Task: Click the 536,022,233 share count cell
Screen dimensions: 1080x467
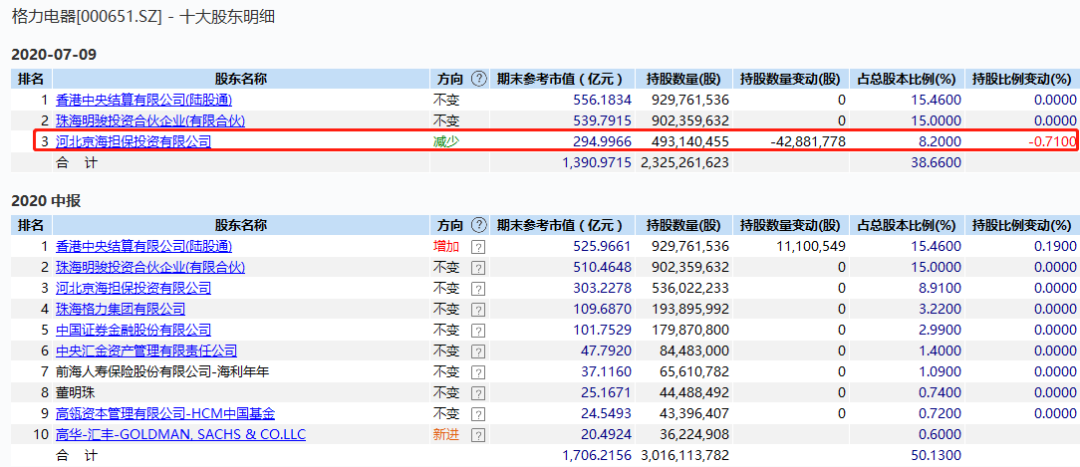Action: point(688,288)
